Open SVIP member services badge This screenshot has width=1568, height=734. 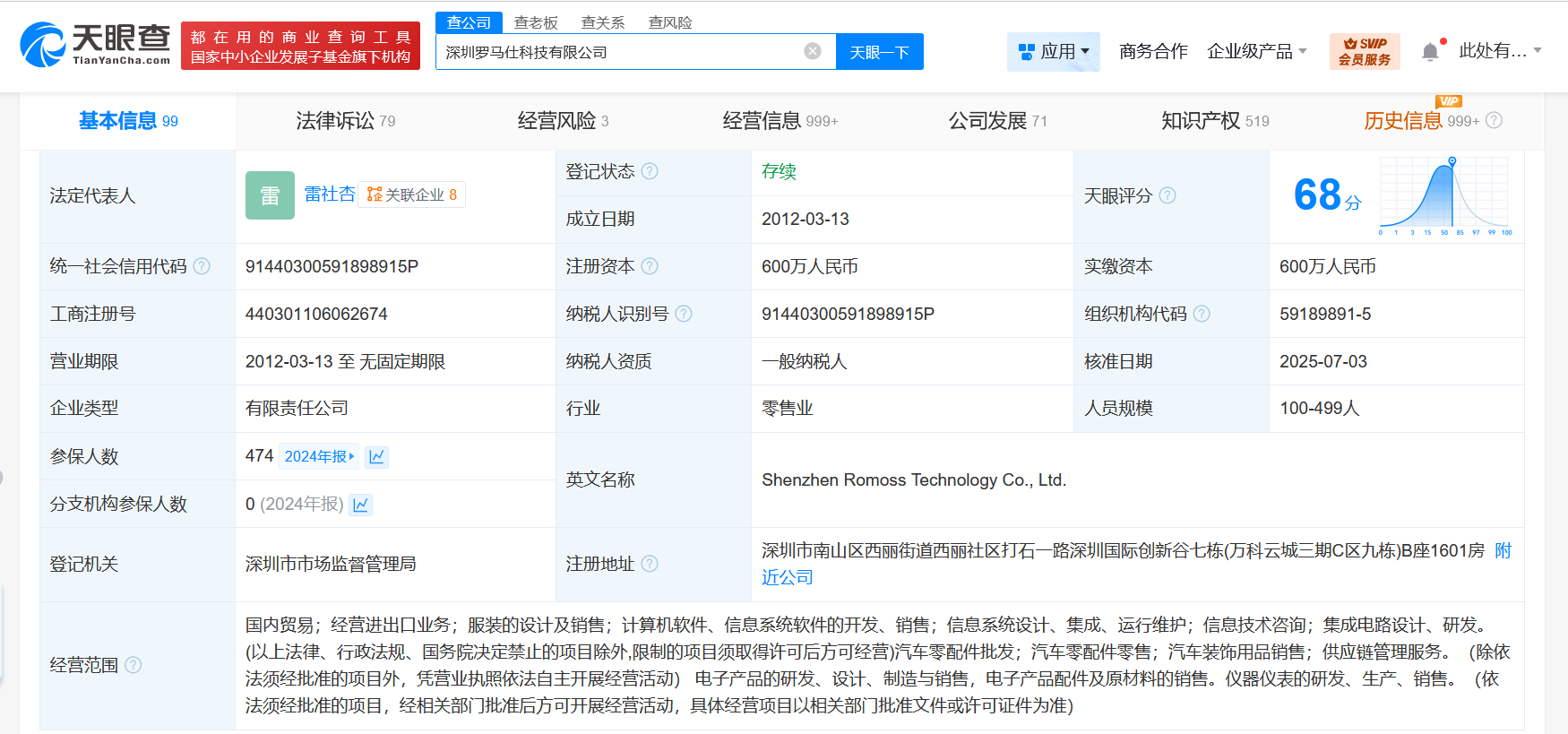[x=1365, y=51]
